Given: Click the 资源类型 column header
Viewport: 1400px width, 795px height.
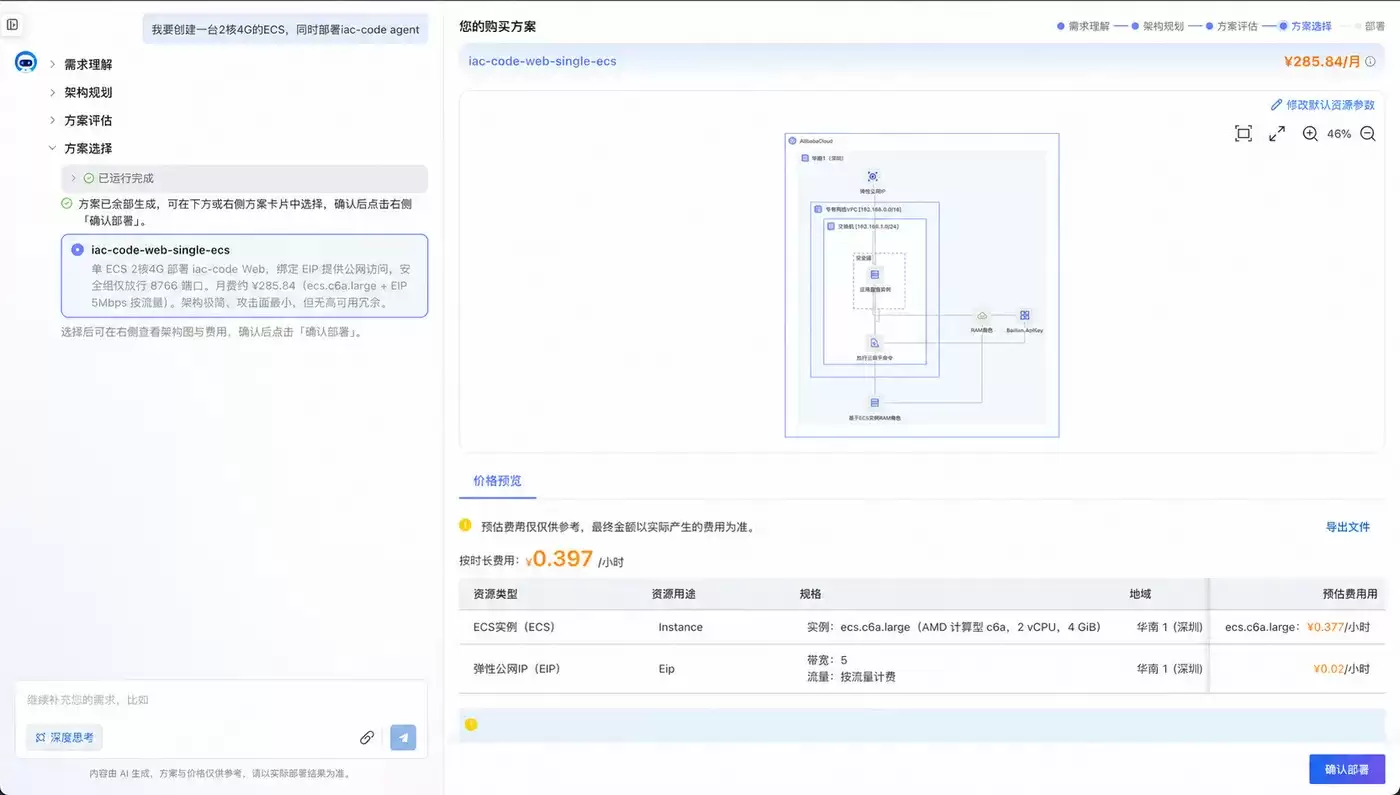Looking at the screenshot, I should click(495, 594).
